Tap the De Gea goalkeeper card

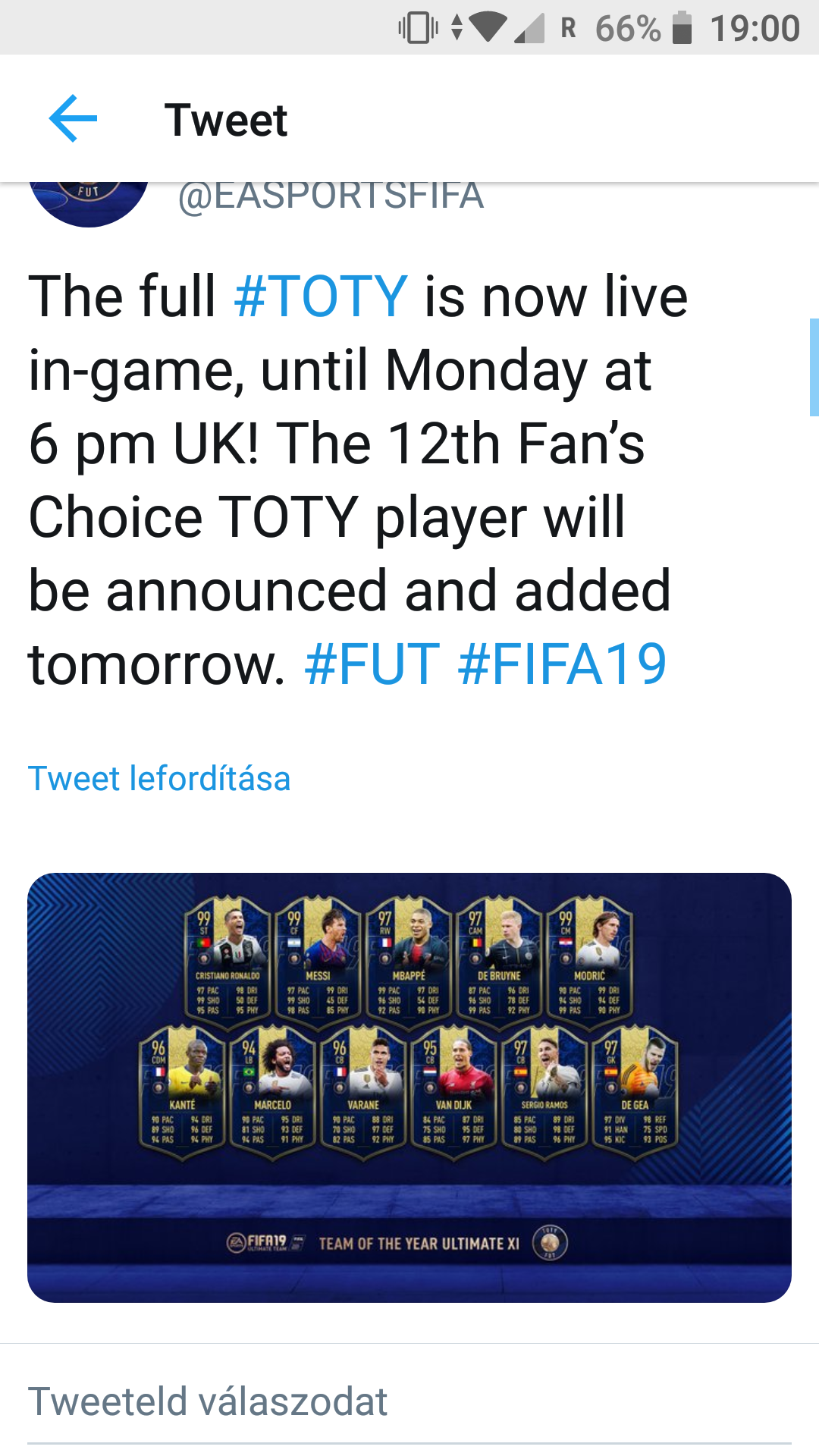[x=635, y=1090]
